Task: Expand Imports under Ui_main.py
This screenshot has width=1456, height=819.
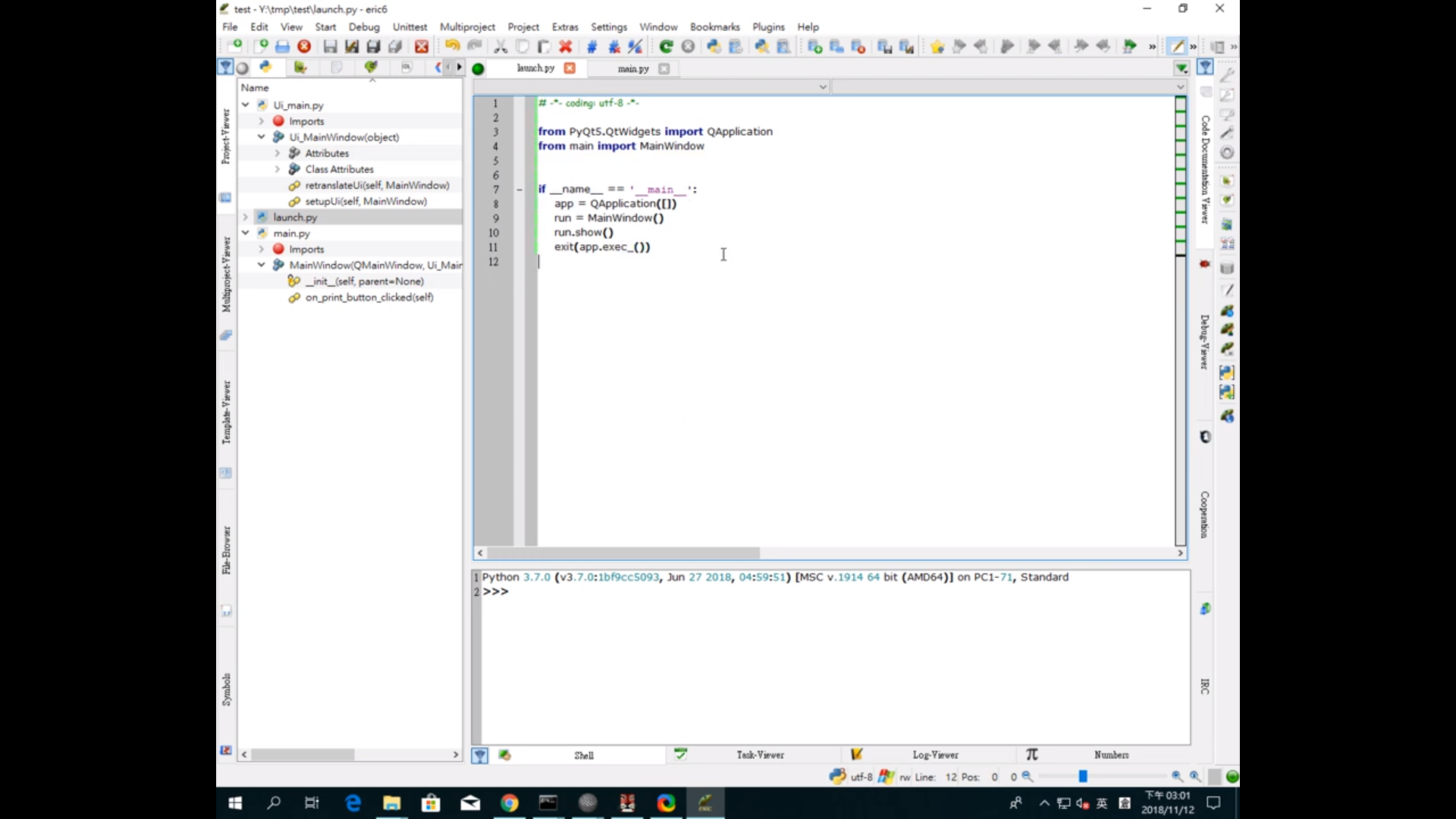Action: click(x=262, y=121)
